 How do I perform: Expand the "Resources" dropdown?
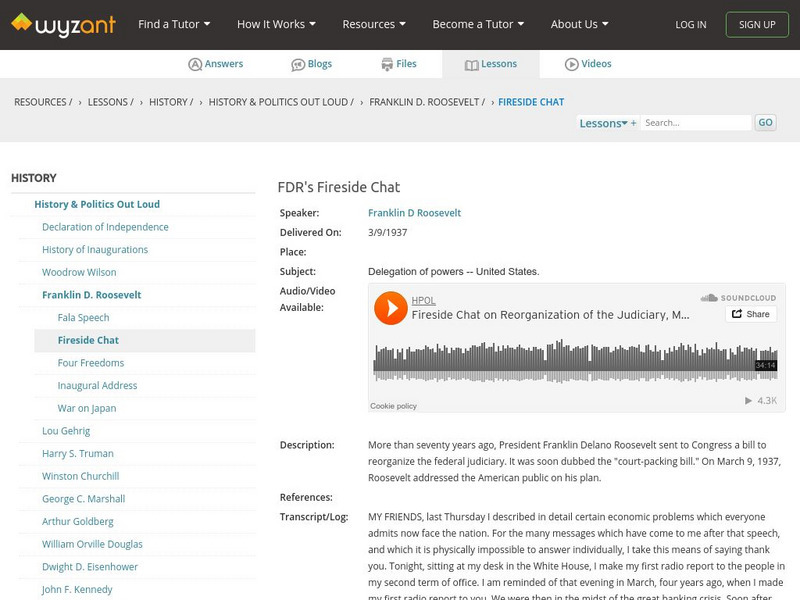(x=374, y=24)
